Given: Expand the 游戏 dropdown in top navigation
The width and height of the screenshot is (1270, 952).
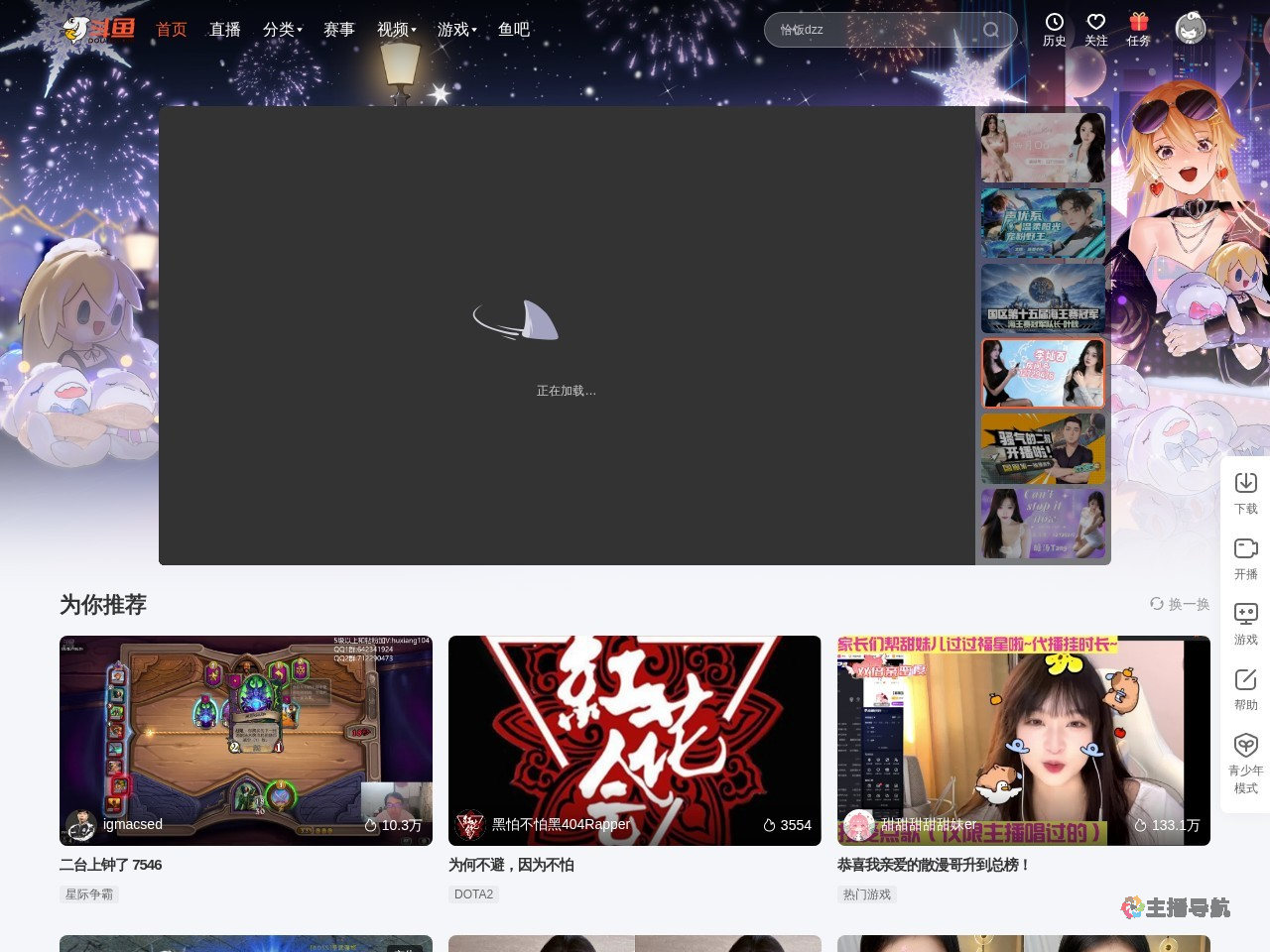Looking at the screenshot, I should (454, 30).
